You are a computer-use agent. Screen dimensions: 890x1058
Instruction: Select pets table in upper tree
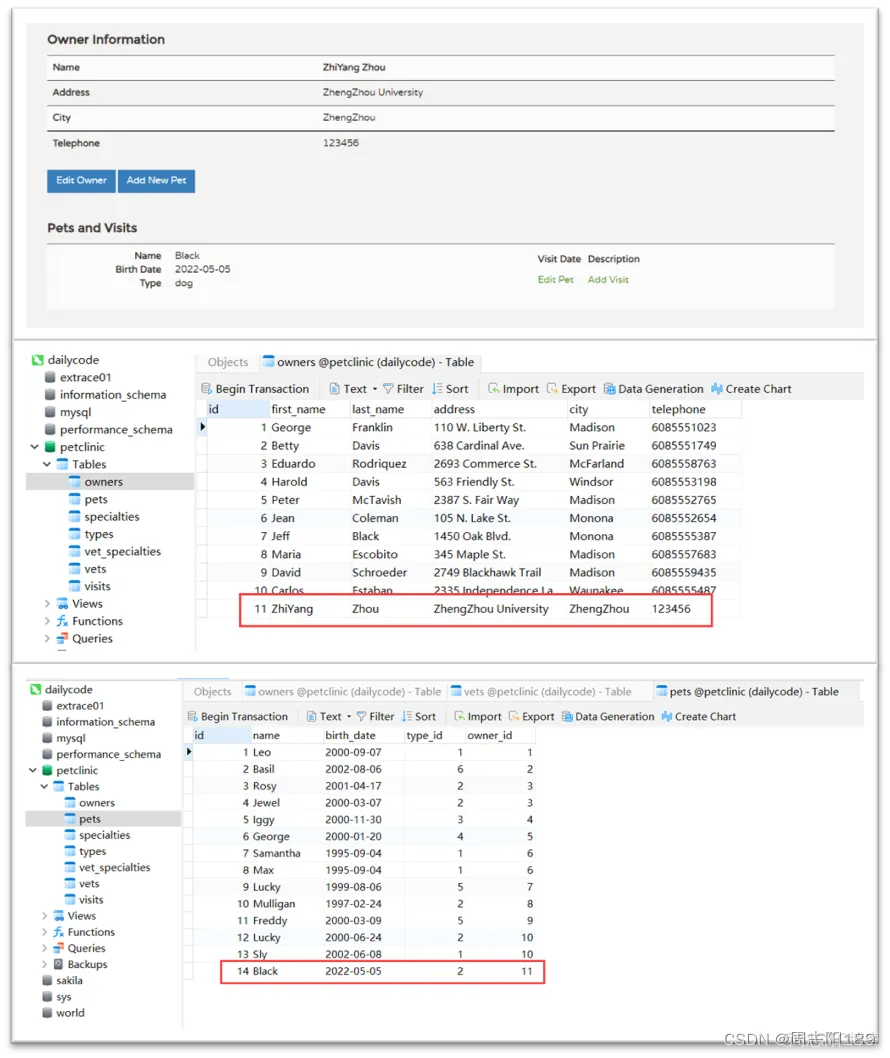[88, 499]
